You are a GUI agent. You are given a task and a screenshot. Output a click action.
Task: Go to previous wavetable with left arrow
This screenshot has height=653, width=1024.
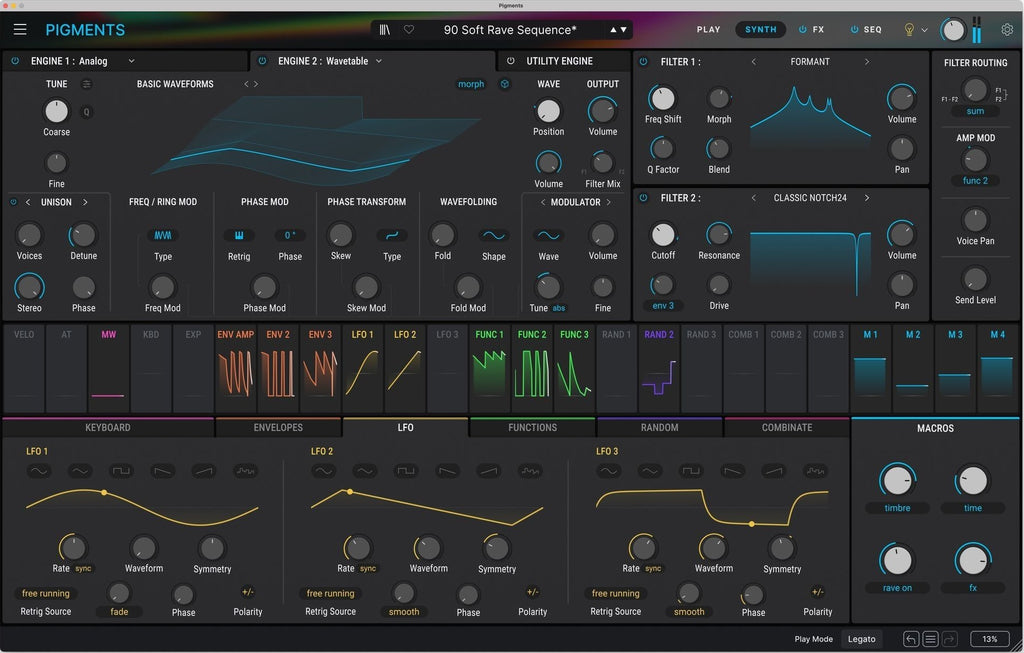[x=246, y=84]
